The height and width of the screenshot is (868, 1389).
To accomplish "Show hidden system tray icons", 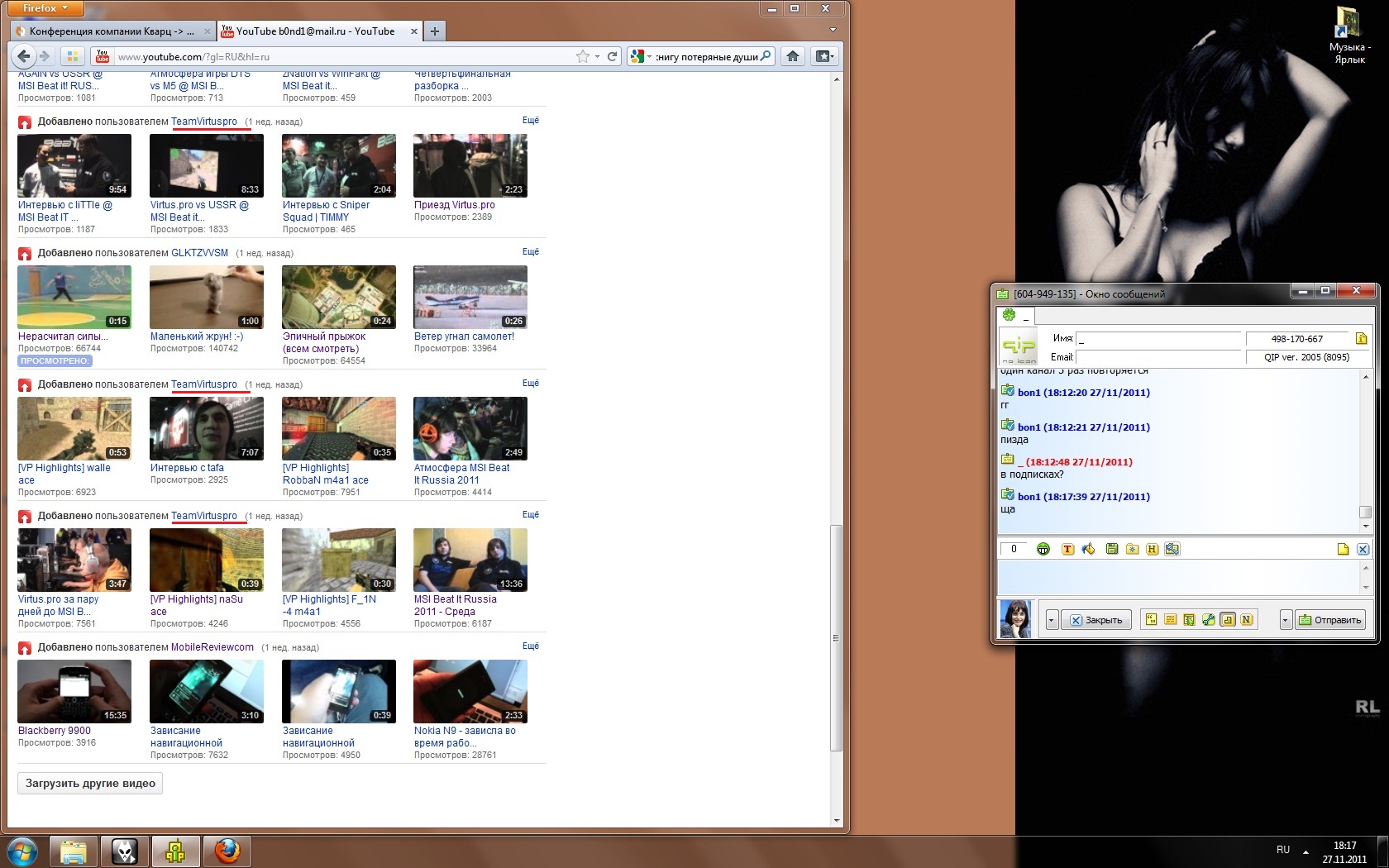I will point(1306,851).
